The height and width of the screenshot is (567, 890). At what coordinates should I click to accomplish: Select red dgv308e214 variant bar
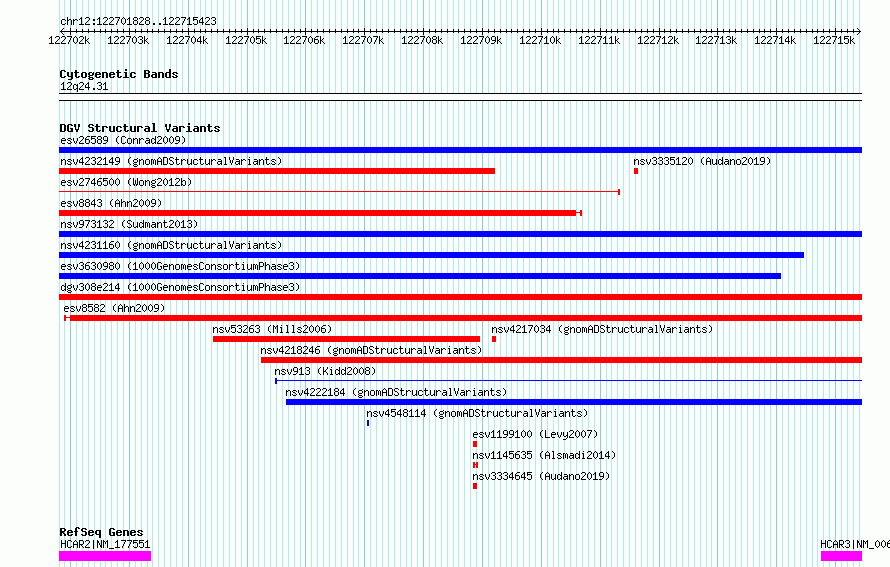click(460, 297)
